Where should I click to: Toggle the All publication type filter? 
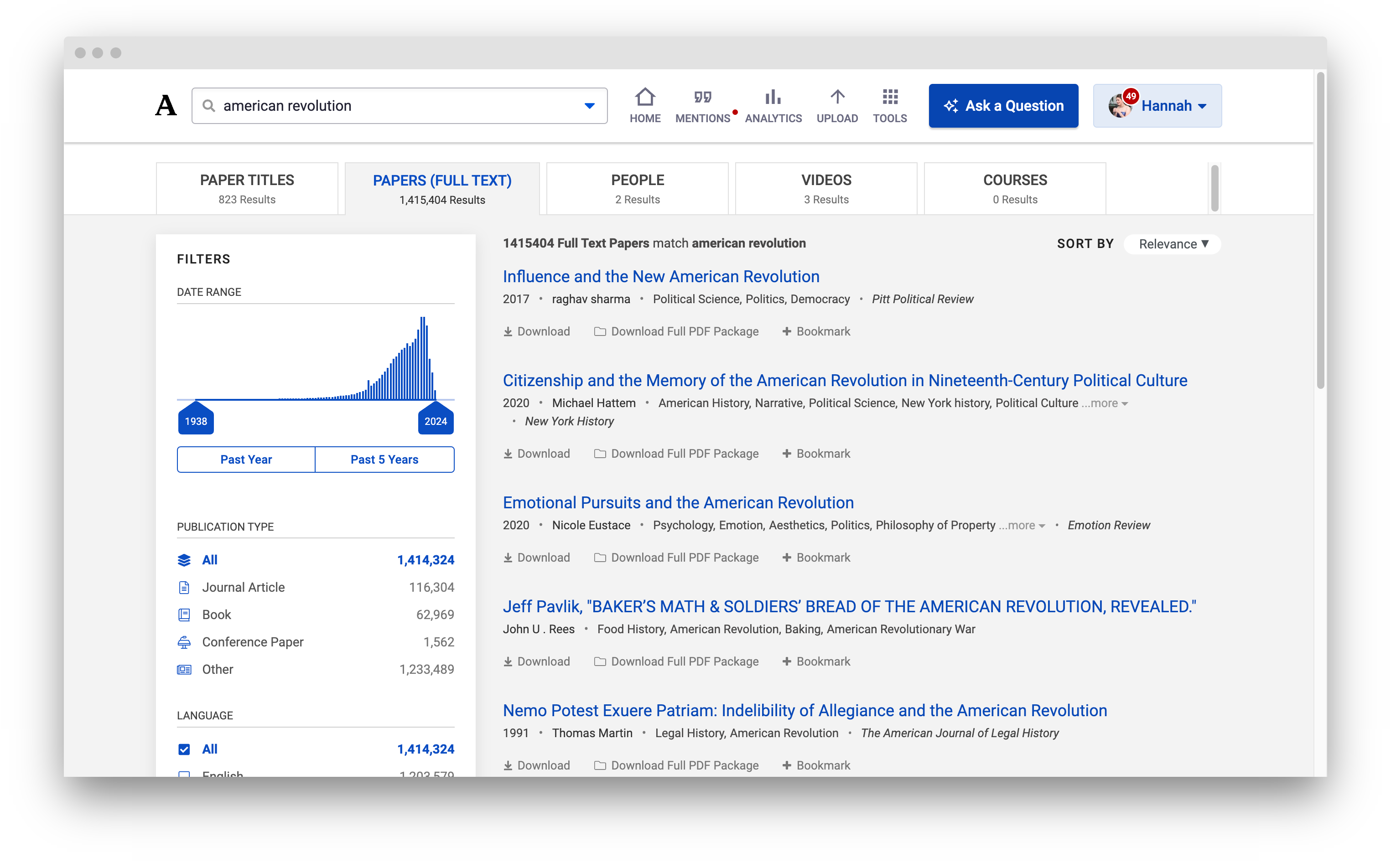point(208,559)
